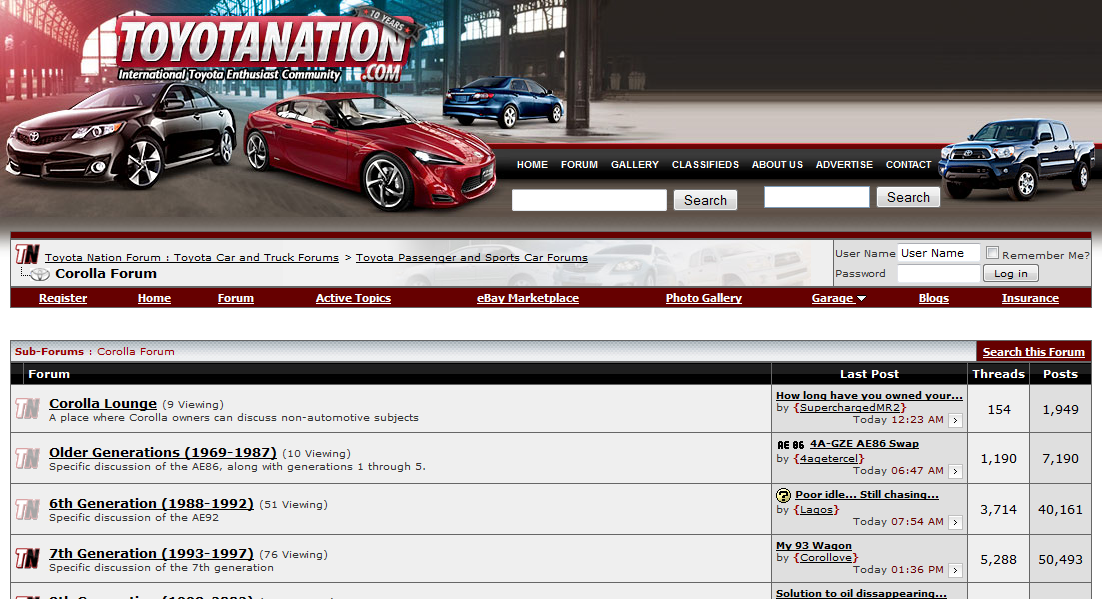Click the forum icon beside Corolla Lounge
Image resolution: width=1102 pixels, height=599 pixels.
[27, 408]
